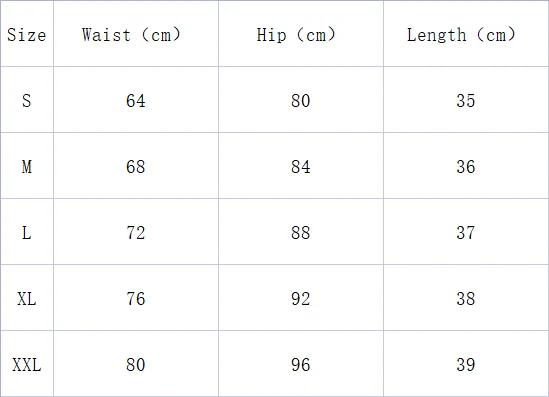Viewport: 549px width, 397px height.
Task: Click the XL size label
Action: click(27, 299)
